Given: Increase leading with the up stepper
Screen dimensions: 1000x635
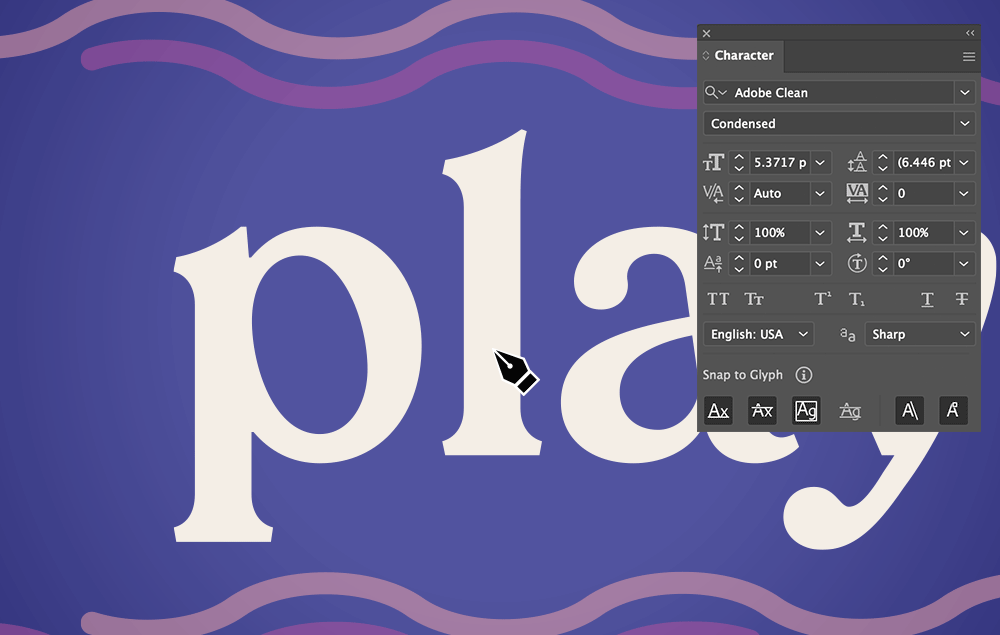Looking at the screenshot, I should [x=881, y=157].
